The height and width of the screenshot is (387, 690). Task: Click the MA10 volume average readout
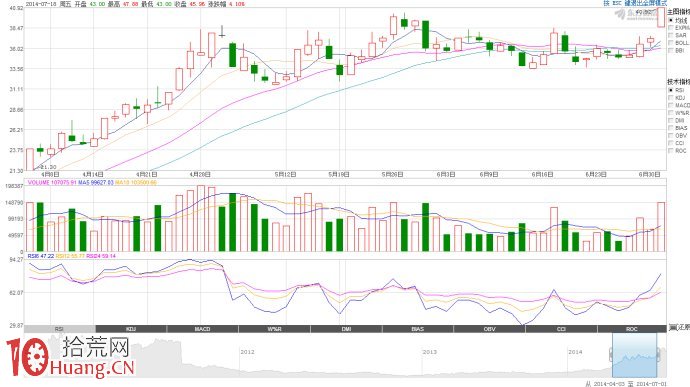point(136,182)
